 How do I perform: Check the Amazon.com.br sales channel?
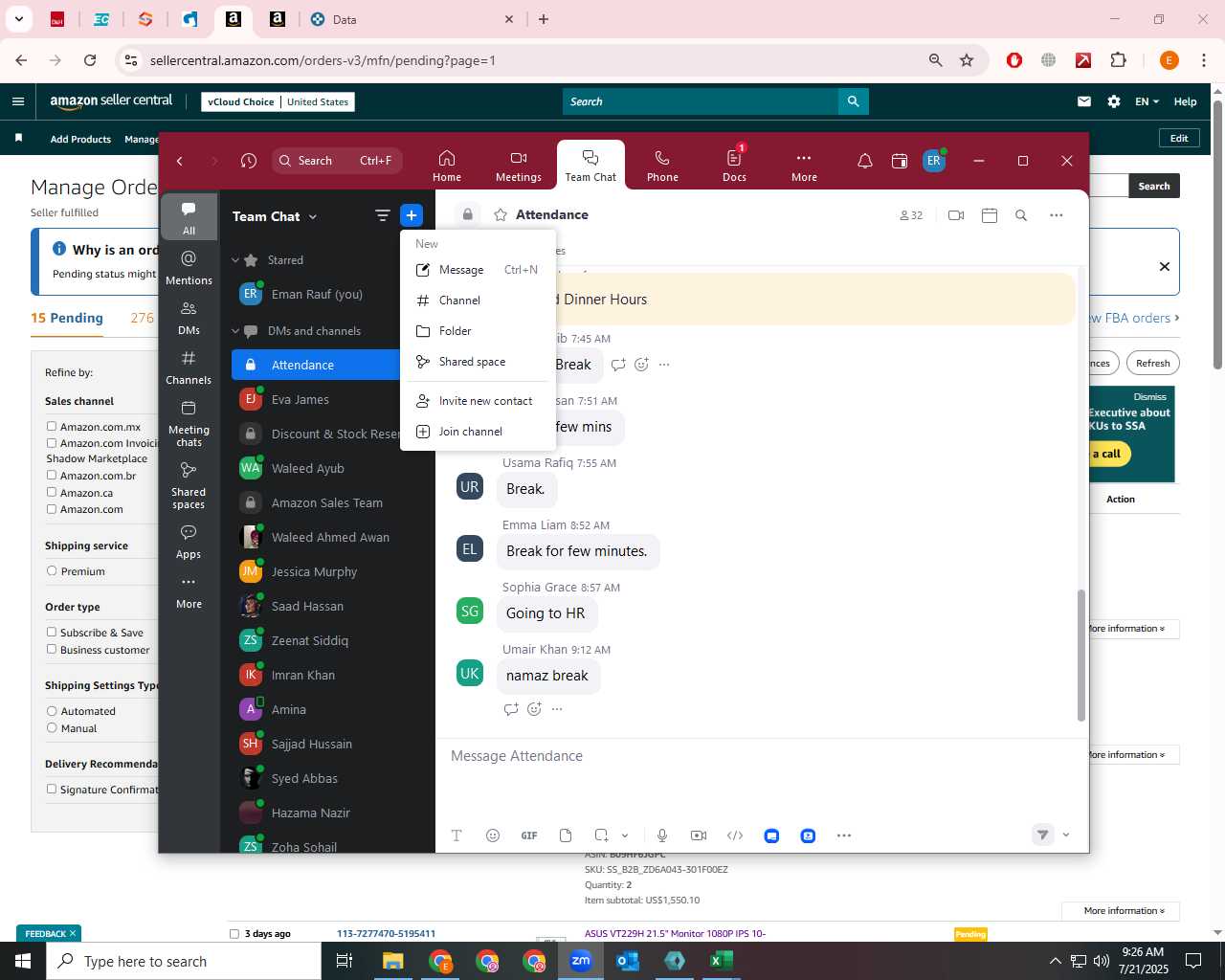tap(52, 476)
